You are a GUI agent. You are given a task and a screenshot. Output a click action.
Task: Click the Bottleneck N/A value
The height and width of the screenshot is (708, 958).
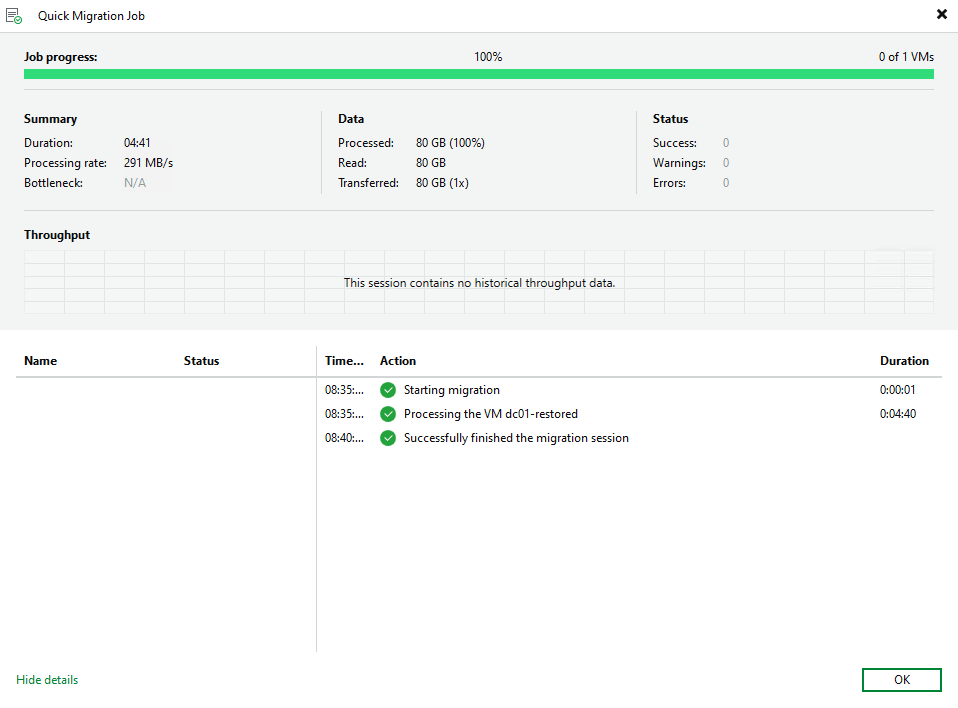(x=135, y=183)
